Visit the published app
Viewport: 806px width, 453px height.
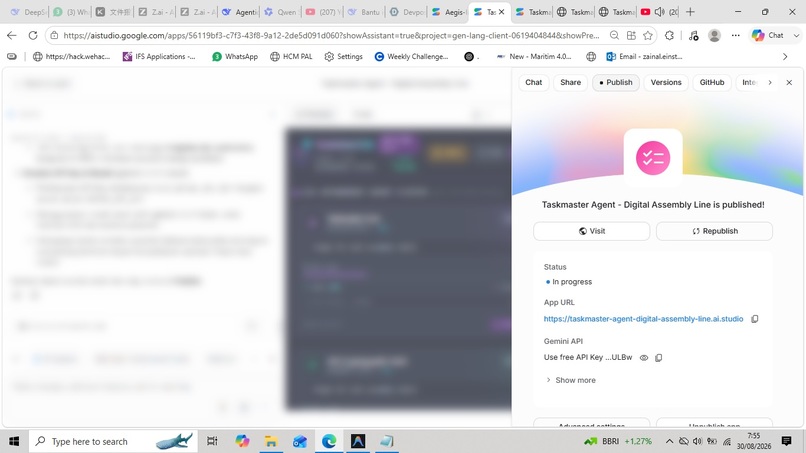pyautogui.click(x=592, y=231)
